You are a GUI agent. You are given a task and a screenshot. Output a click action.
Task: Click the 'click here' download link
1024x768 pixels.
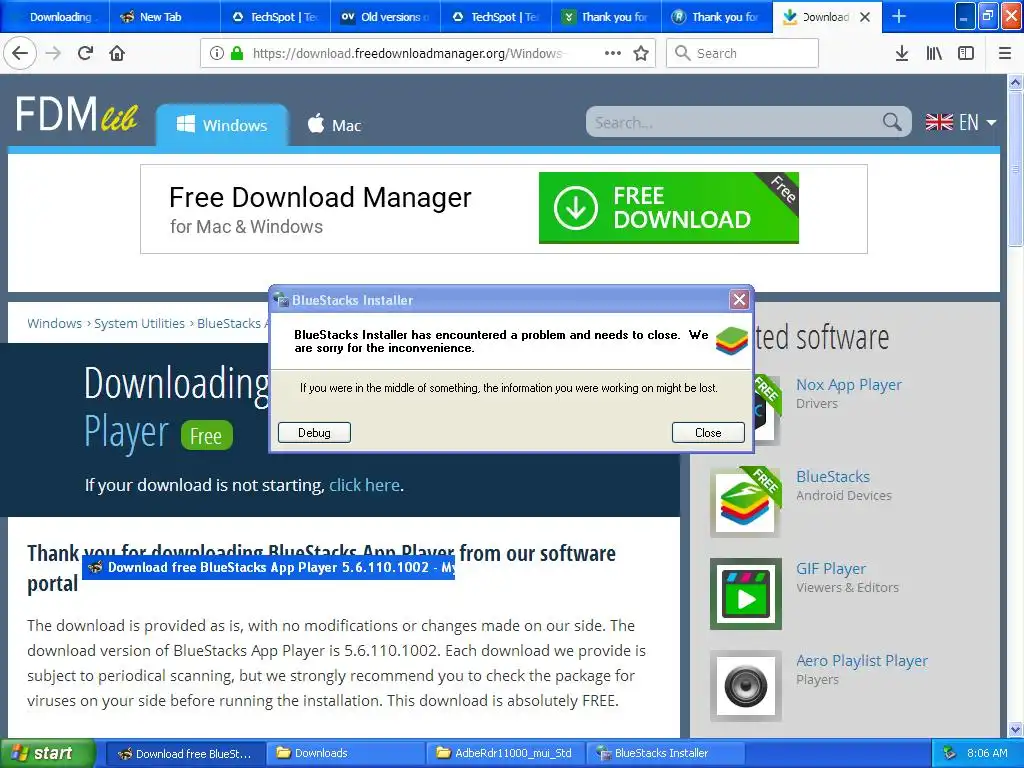[364, 485]
